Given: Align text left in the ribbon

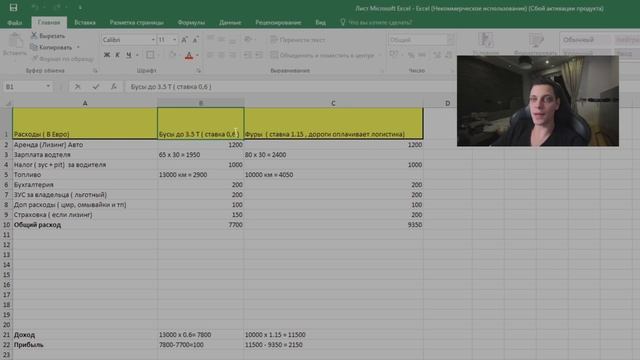Looking at the screenshot, I should [x=211, y=55].
